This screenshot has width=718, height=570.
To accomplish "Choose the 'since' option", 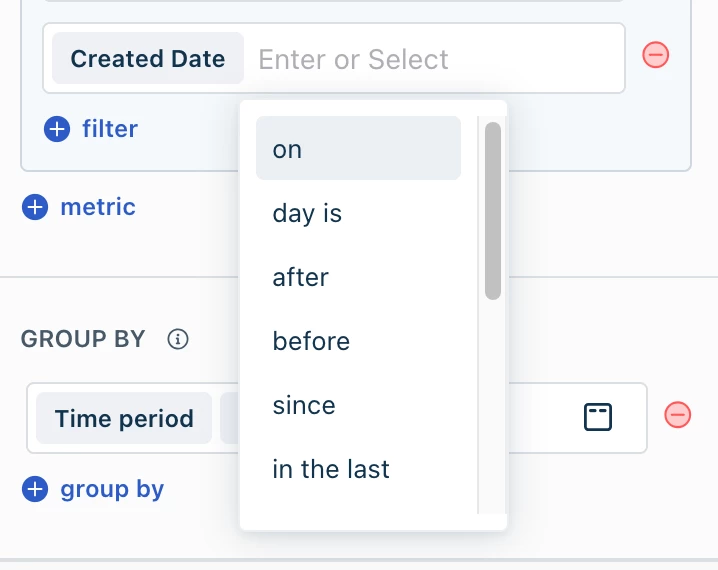I will pos(358,405).
